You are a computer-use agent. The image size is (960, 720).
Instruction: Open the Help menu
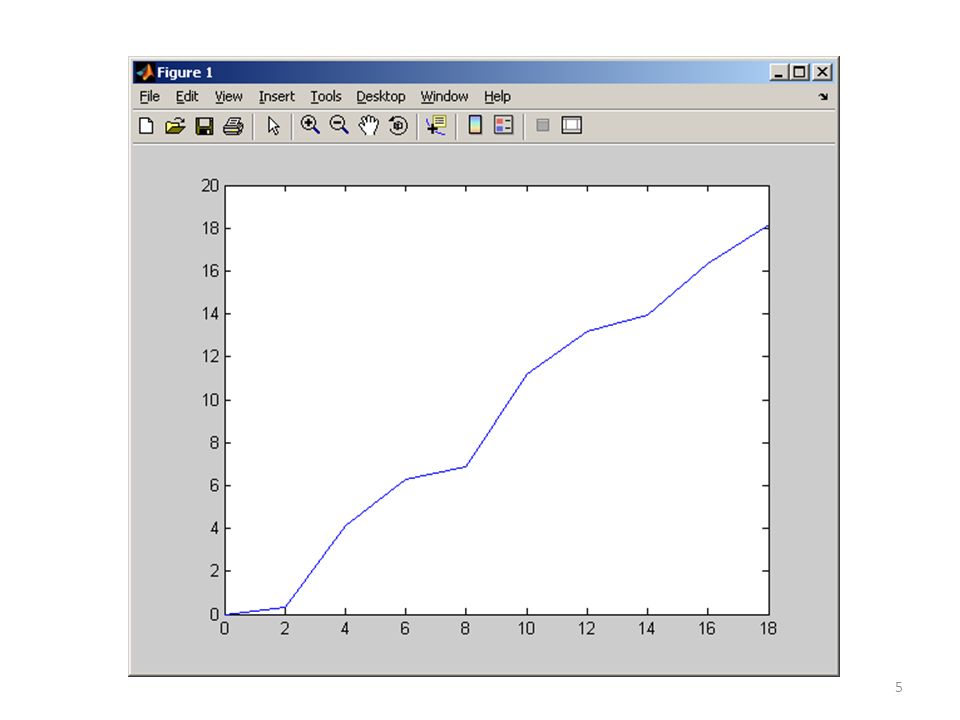click(497, 97)
